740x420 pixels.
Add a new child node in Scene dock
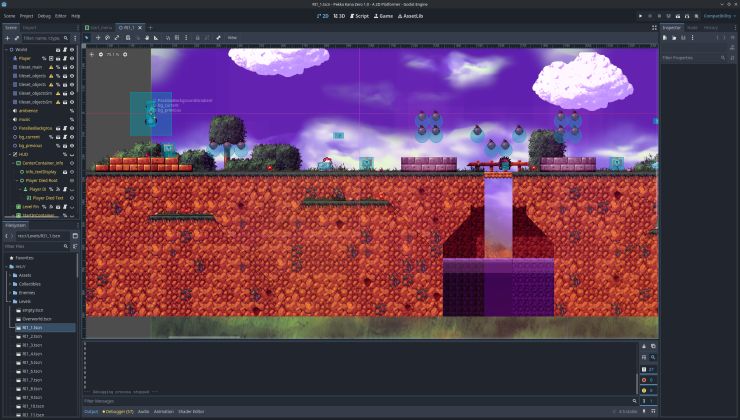[x=7, y=38]
